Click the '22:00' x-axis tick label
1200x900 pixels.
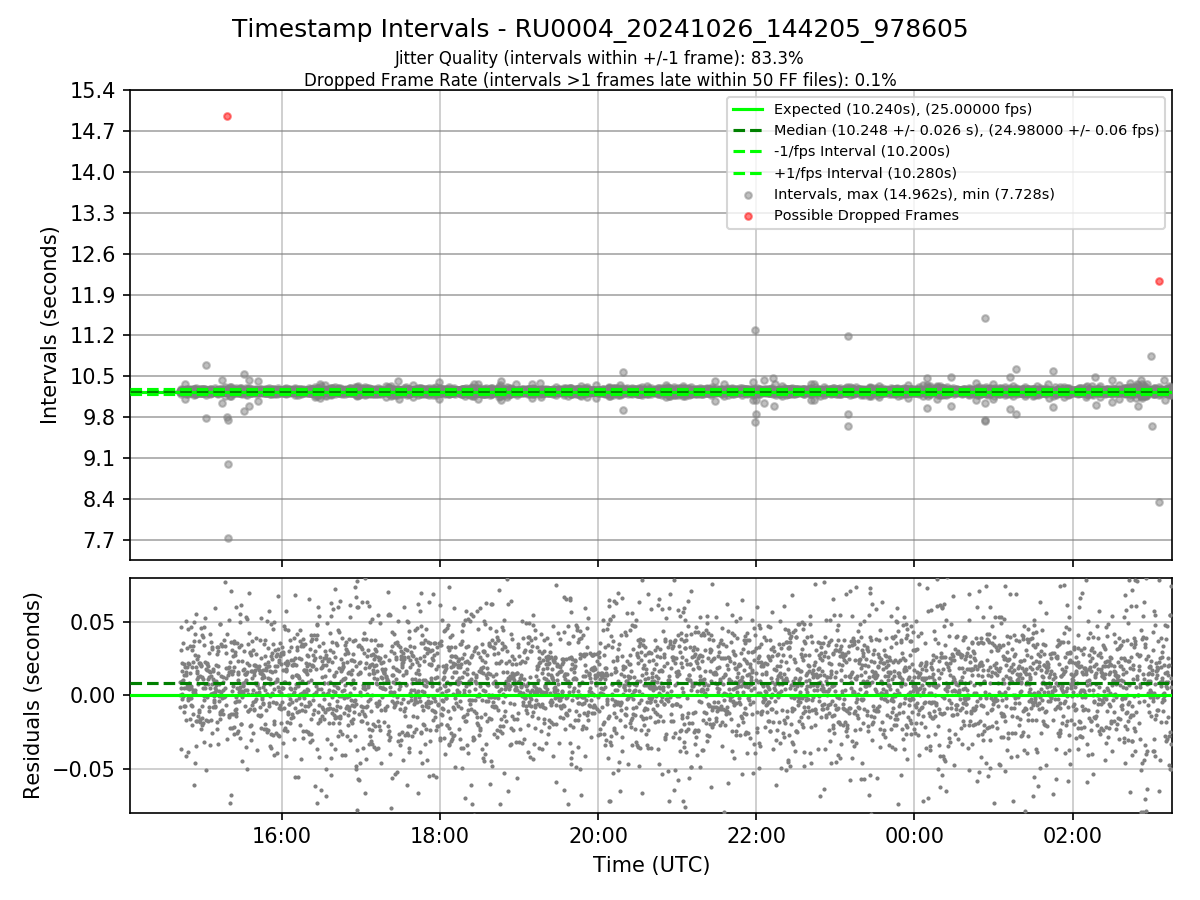[x=756, y=834]
